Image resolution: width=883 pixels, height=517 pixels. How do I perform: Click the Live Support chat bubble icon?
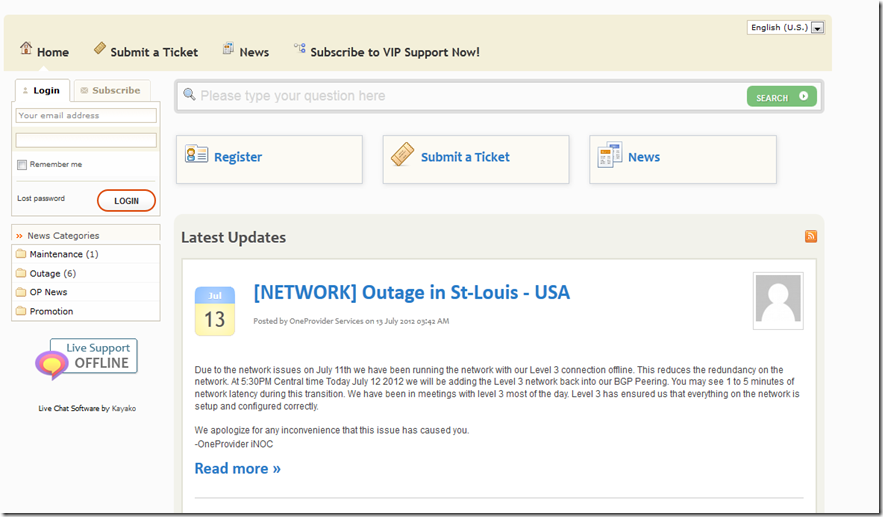click(x=52, y=365)
